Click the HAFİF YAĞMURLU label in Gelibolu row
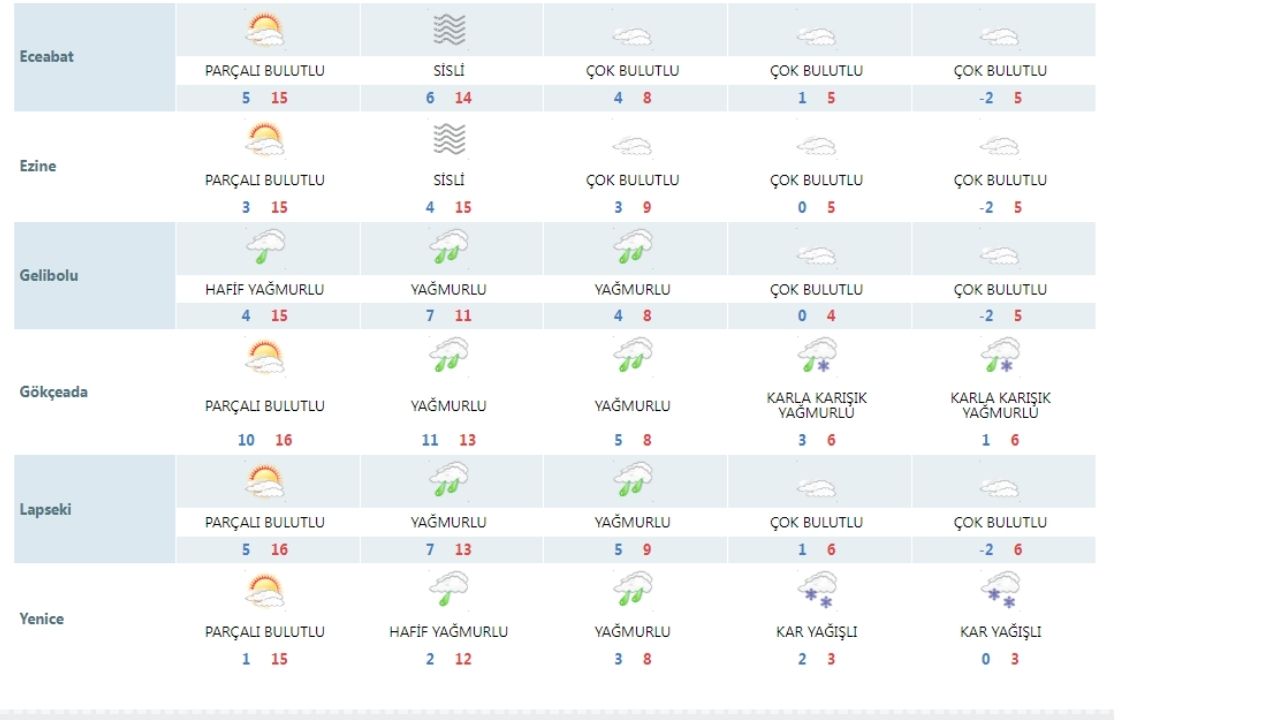Image resolution: width=1280 pixels, height=720 pixels. [265, 289]
